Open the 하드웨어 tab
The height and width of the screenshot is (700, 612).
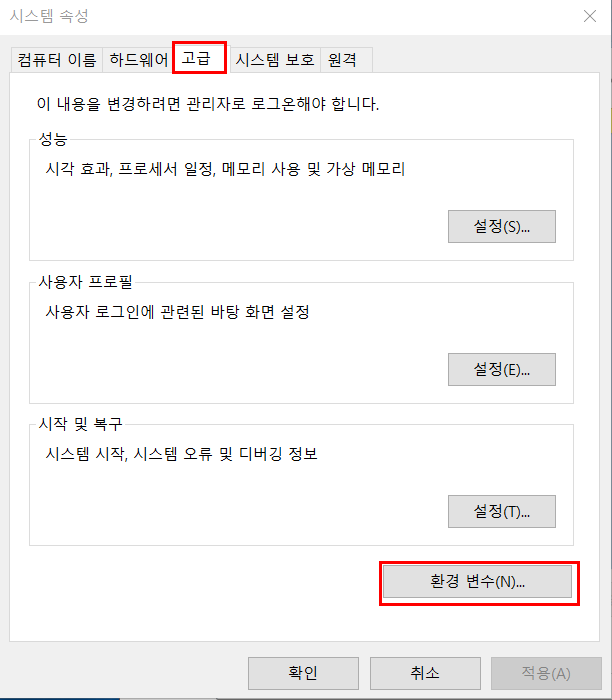coord(138,60)
